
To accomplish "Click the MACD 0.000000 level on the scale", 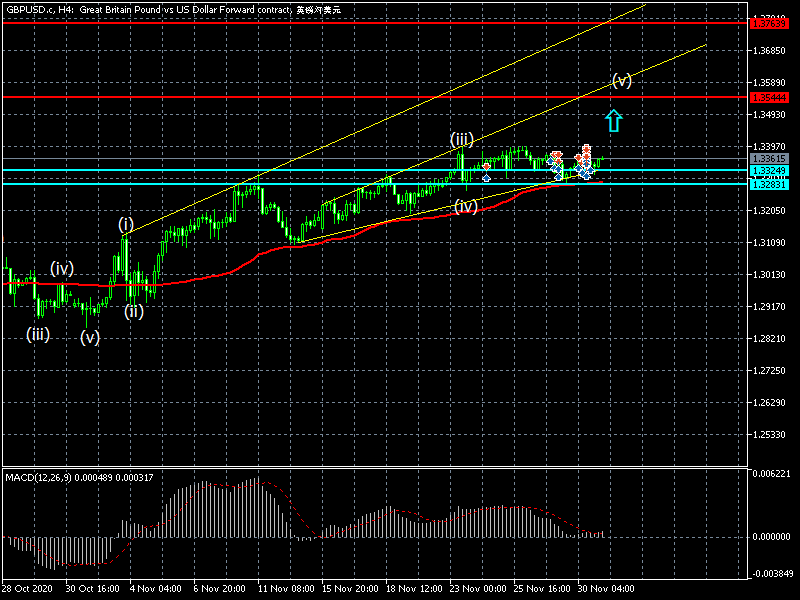I will tap(770, 537).
